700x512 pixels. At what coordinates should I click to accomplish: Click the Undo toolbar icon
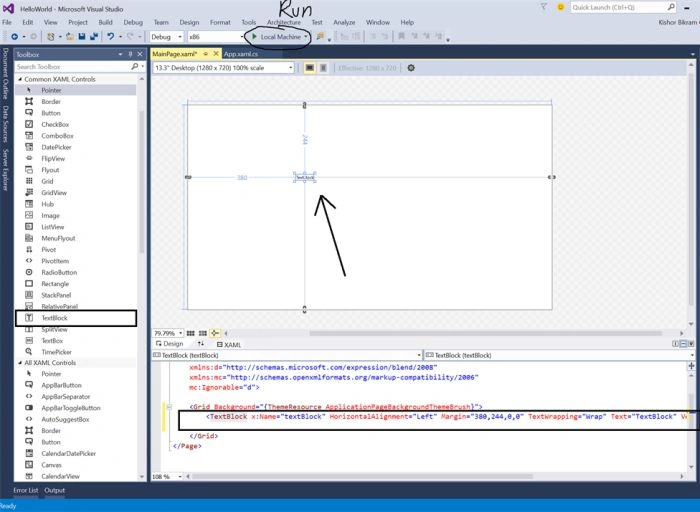click(110, 37)
